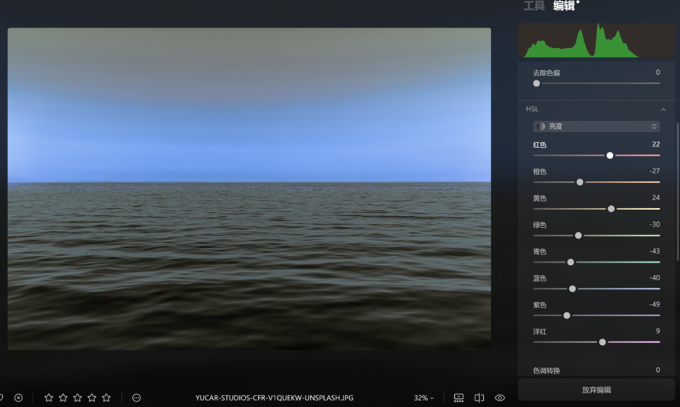The width and height of the screenshot is (680, 407).
Task: Click the fourth rating star
Action: 92,398
